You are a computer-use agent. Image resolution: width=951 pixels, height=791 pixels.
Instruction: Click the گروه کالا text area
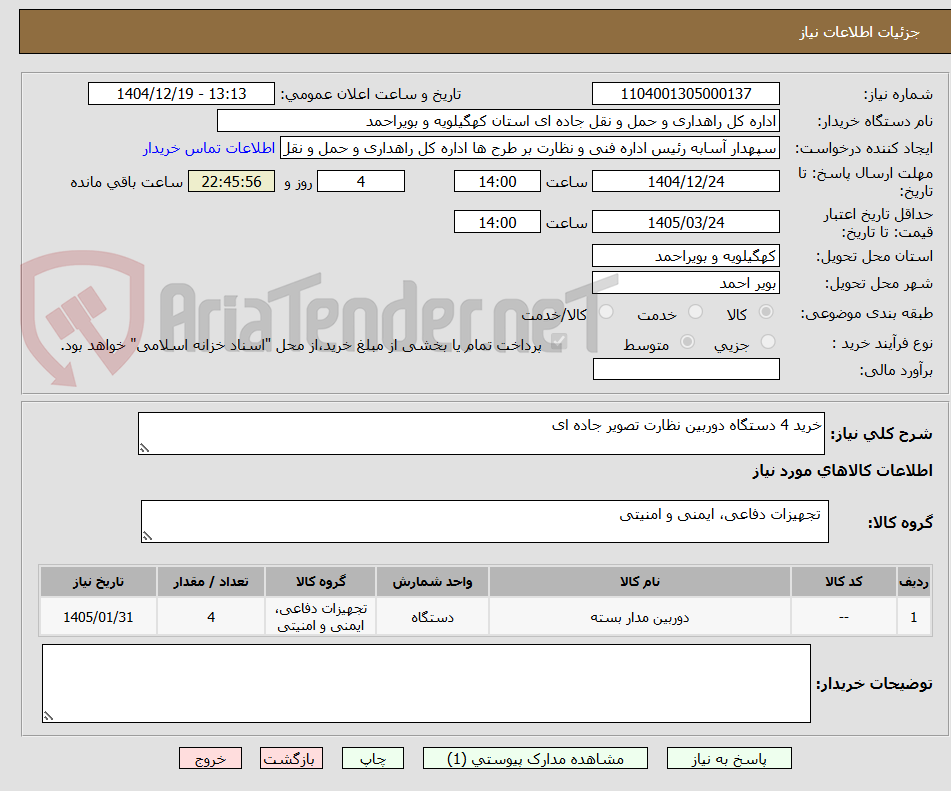pos(485,521)
